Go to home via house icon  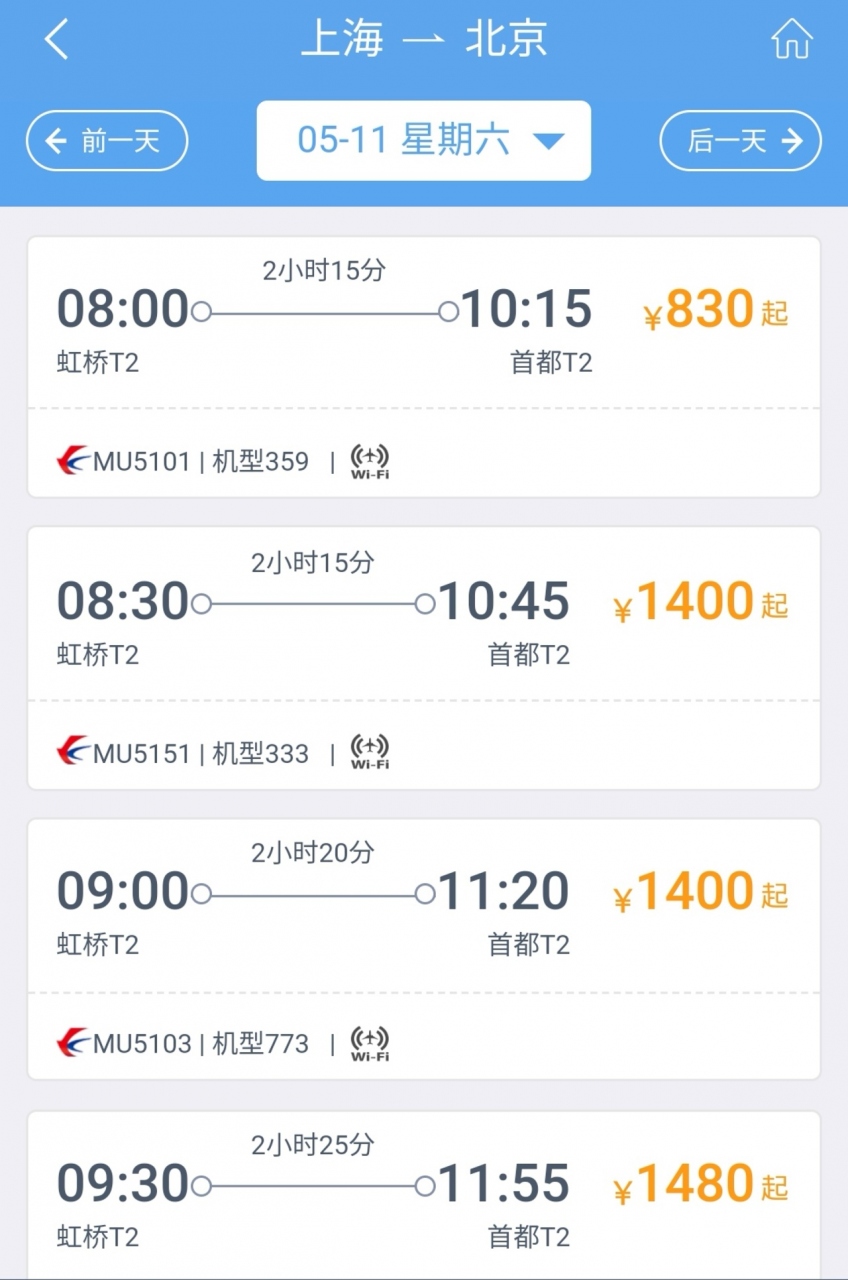791,40
